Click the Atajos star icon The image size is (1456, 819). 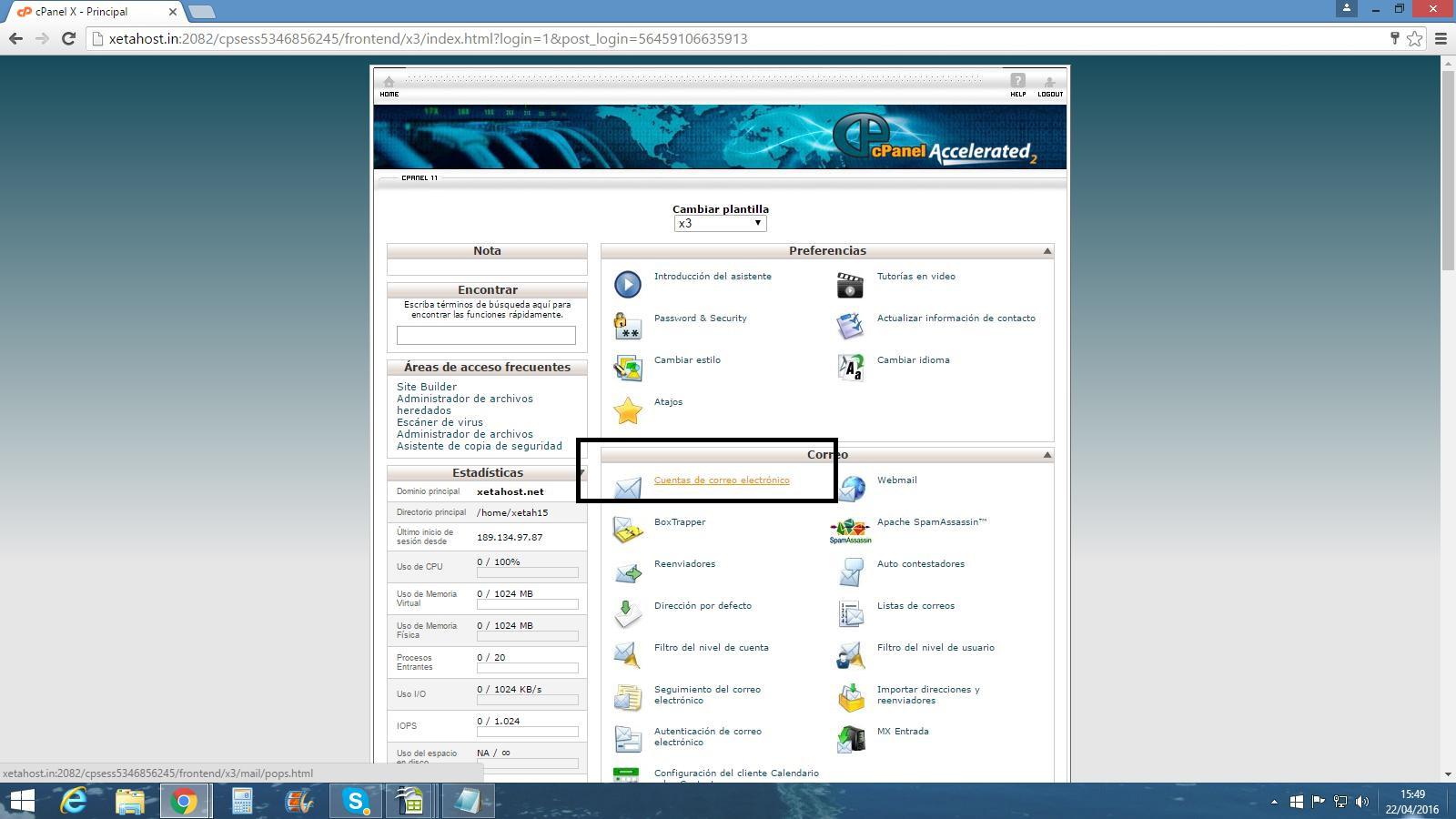click(x=628, y=410)
